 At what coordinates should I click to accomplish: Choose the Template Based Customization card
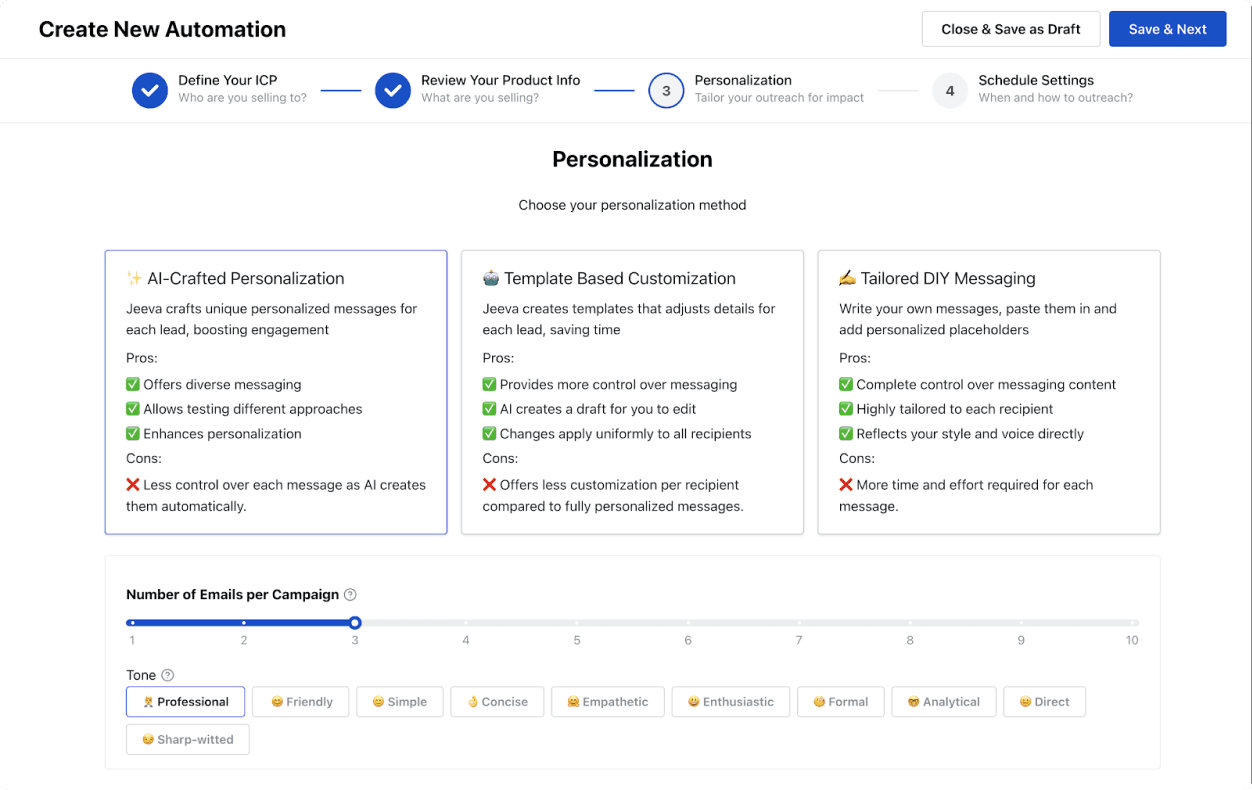pyautogui.click(x=632, y=392)
